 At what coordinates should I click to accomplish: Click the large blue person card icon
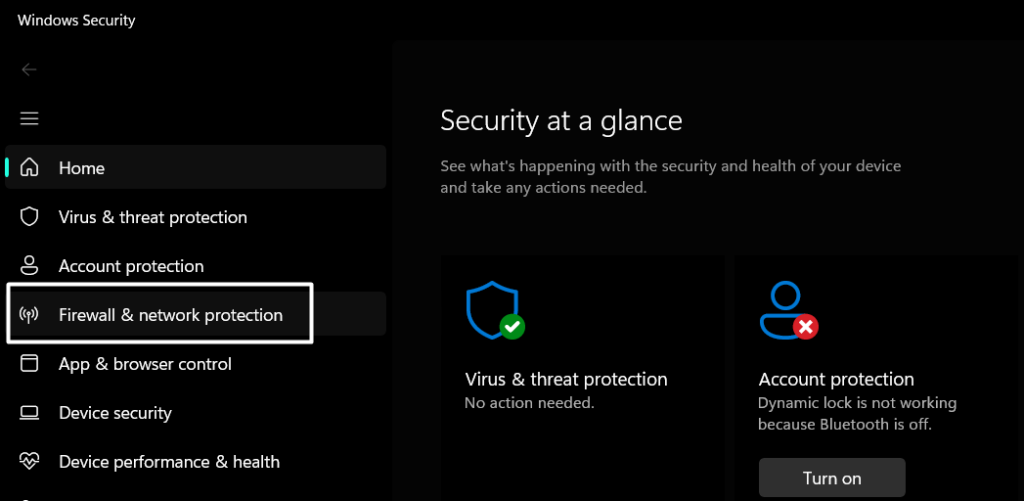click(x=787, y=310)
